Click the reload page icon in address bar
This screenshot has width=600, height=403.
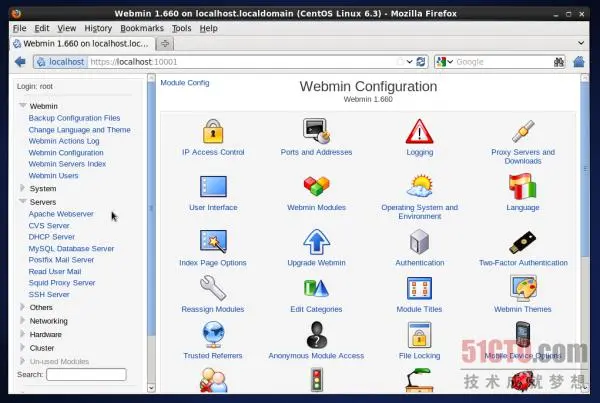coord(421,62)
